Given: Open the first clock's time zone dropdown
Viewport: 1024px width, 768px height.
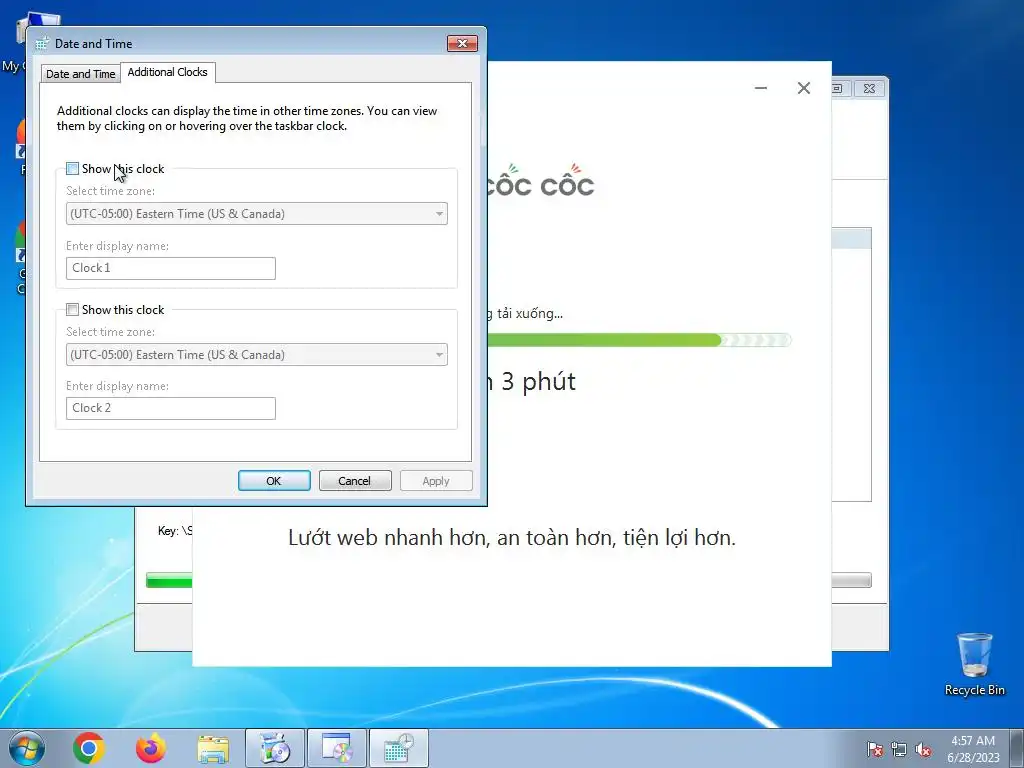Looking at the screenshot, I should click(257, 214).
